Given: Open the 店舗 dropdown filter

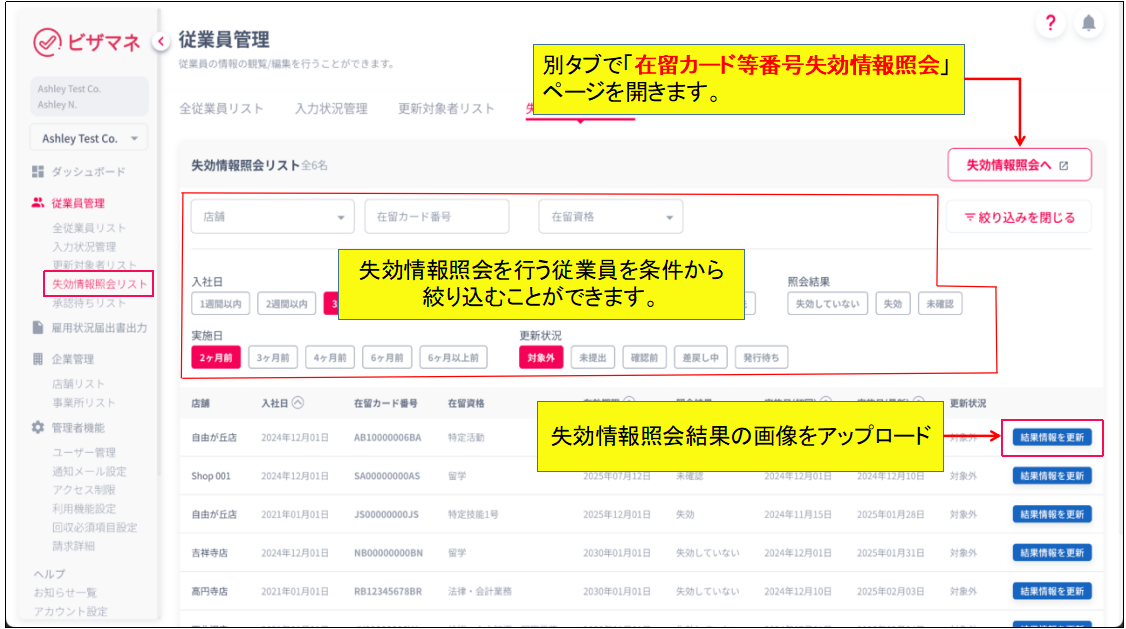Looking at the screenshot, I should [x=272, y=217].
